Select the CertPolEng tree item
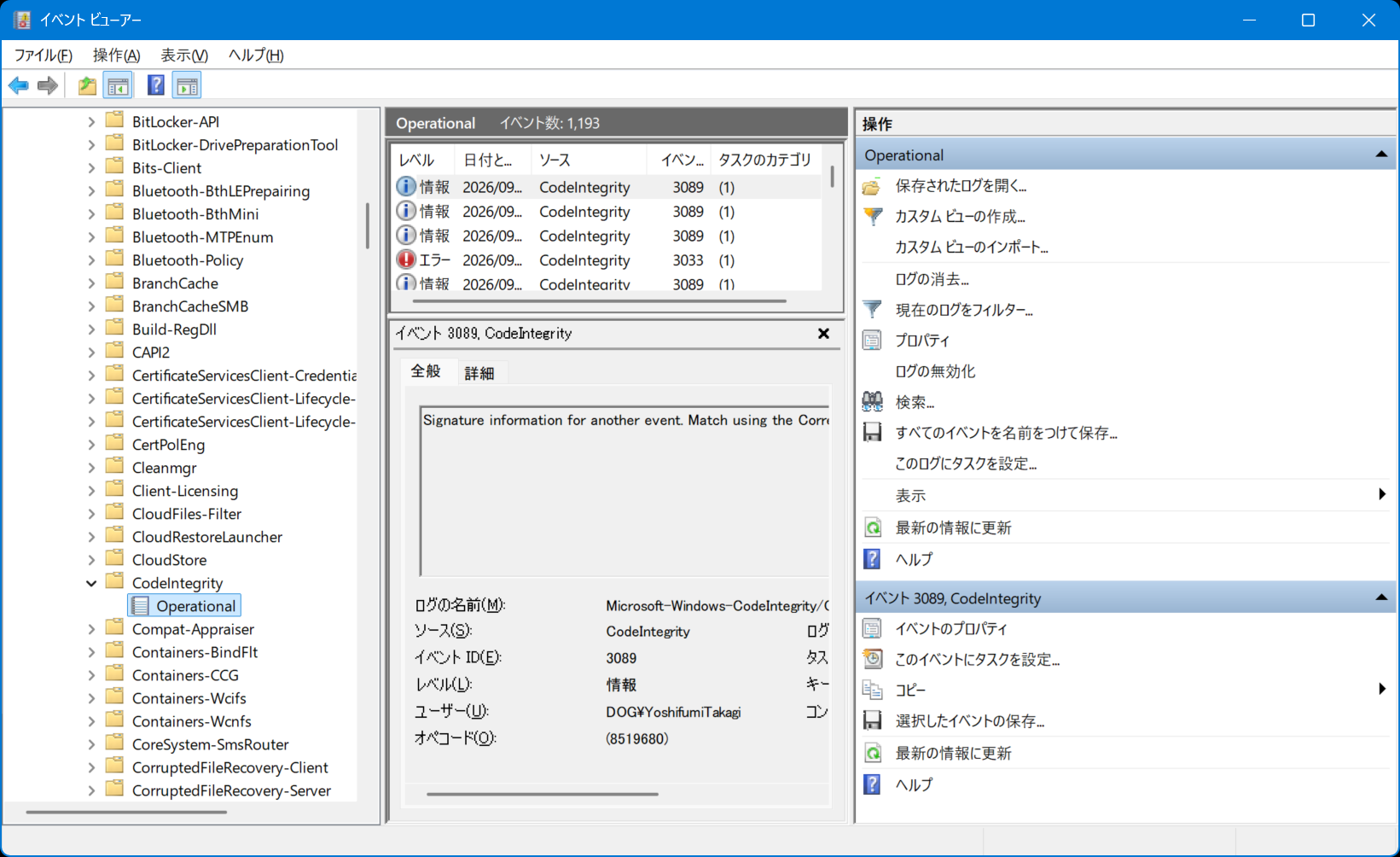Viewport: 1400px width, 857px height. (168, 445)
